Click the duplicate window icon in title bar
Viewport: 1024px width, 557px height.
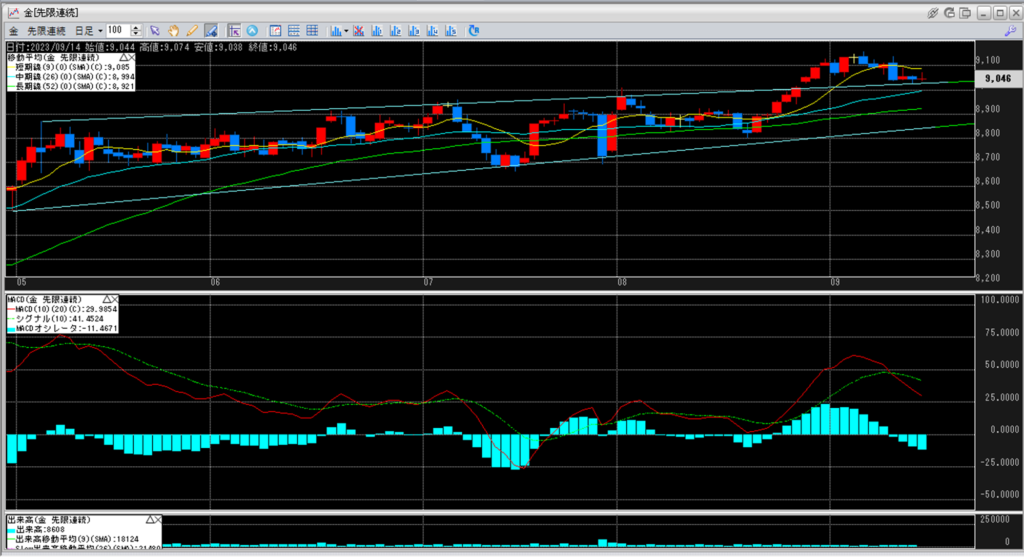[x=965, y=13]
